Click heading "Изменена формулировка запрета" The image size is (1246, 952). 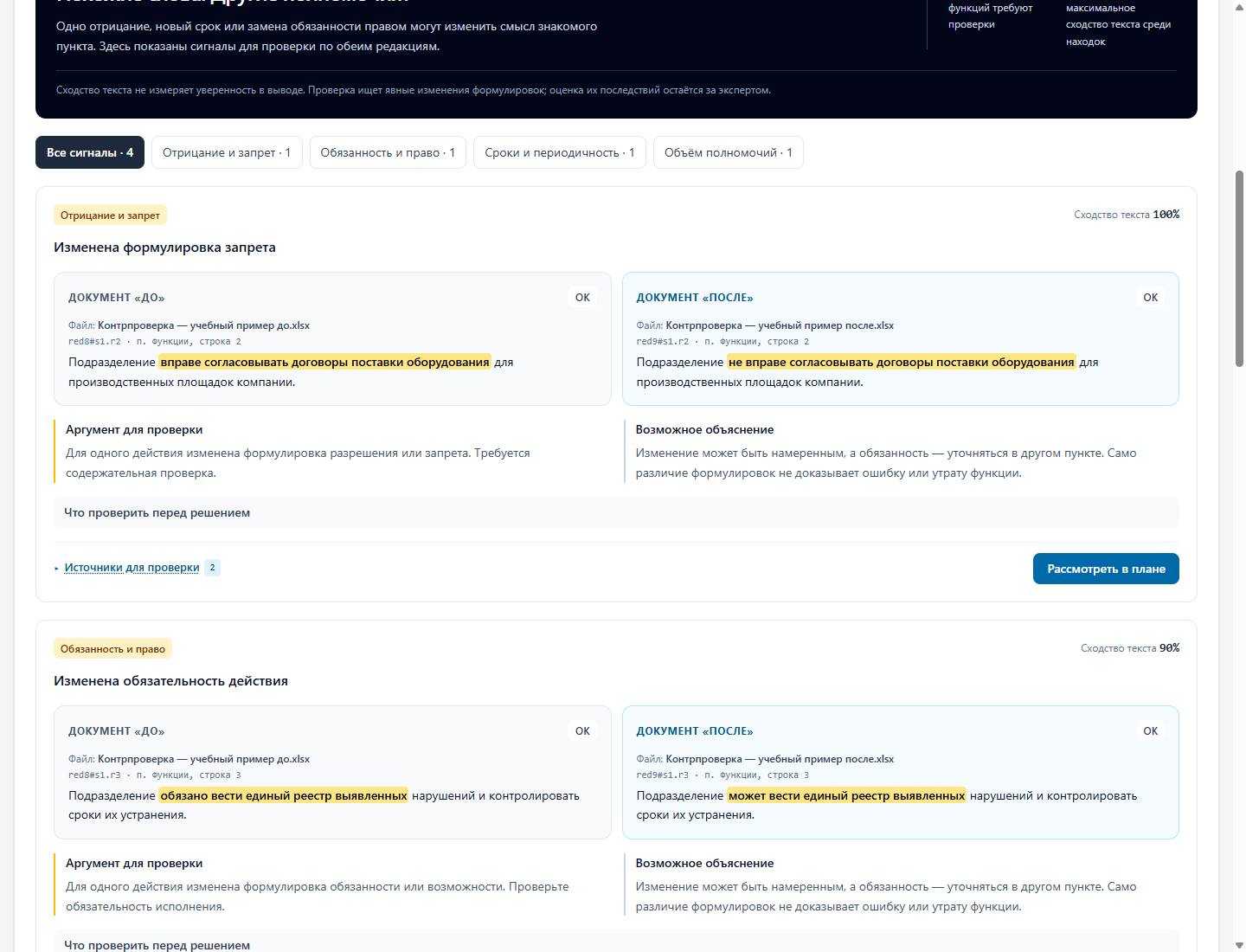coord(164,248)
